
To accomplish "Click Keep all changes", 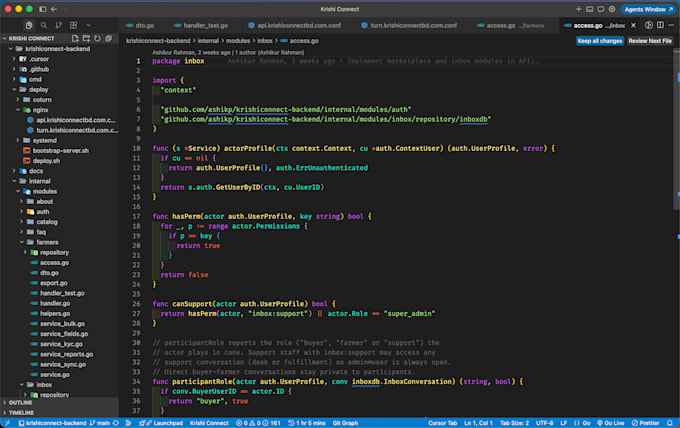I will (x=600, y=41).
